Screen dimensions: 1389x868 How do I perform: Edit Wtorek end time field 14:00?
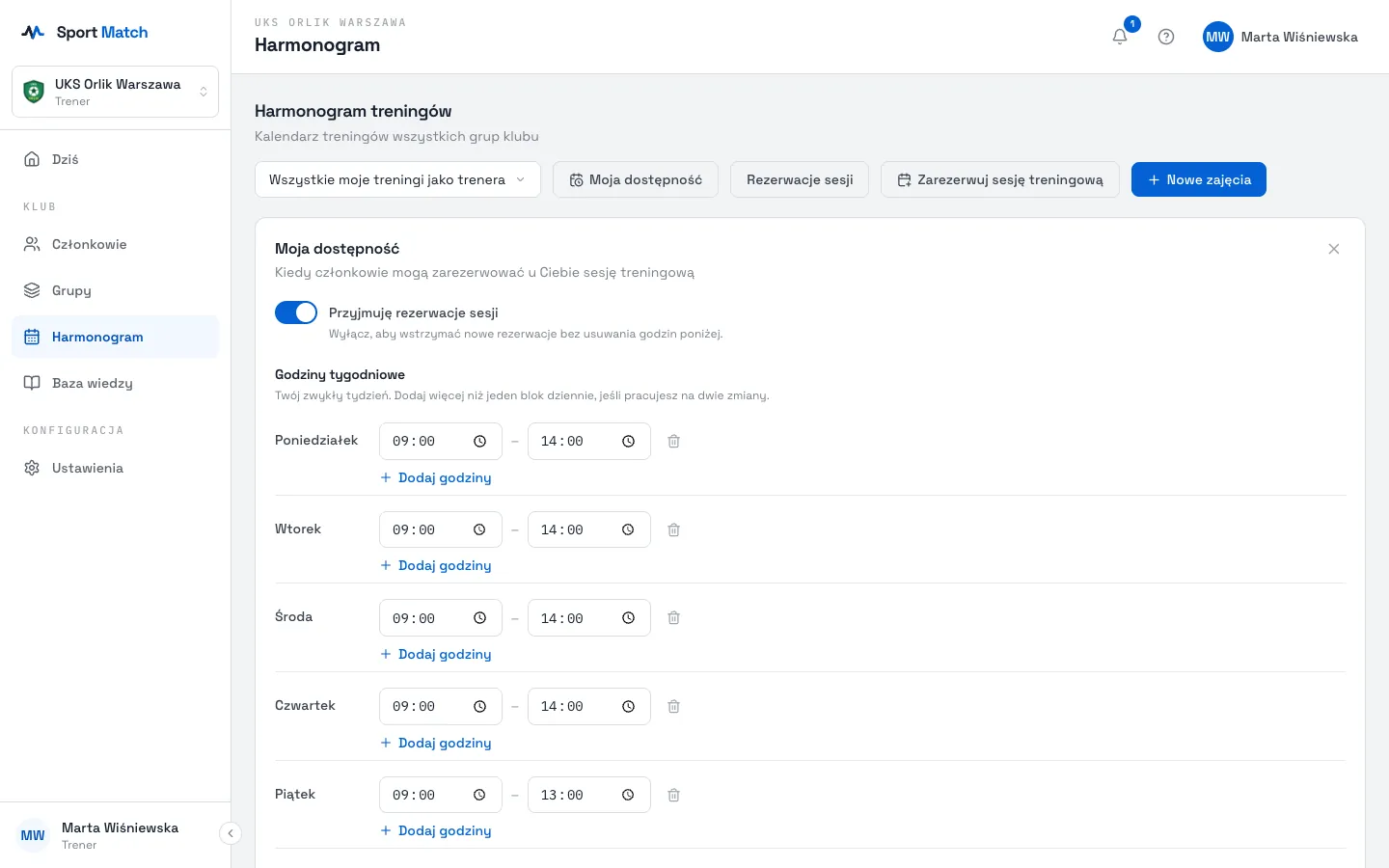tap(589, 529)
